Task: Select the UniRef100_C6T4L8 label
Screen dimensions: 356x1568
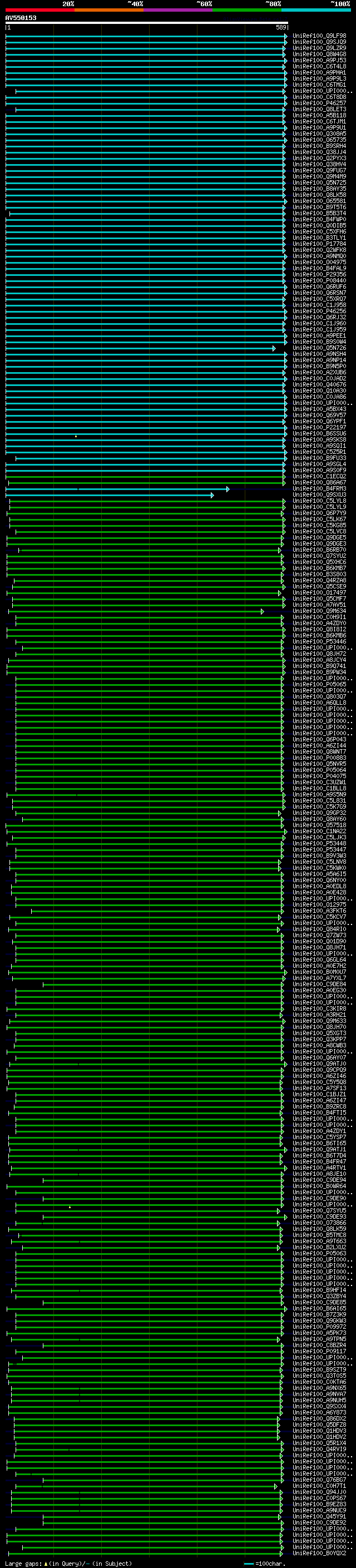Action: point(319,66)
